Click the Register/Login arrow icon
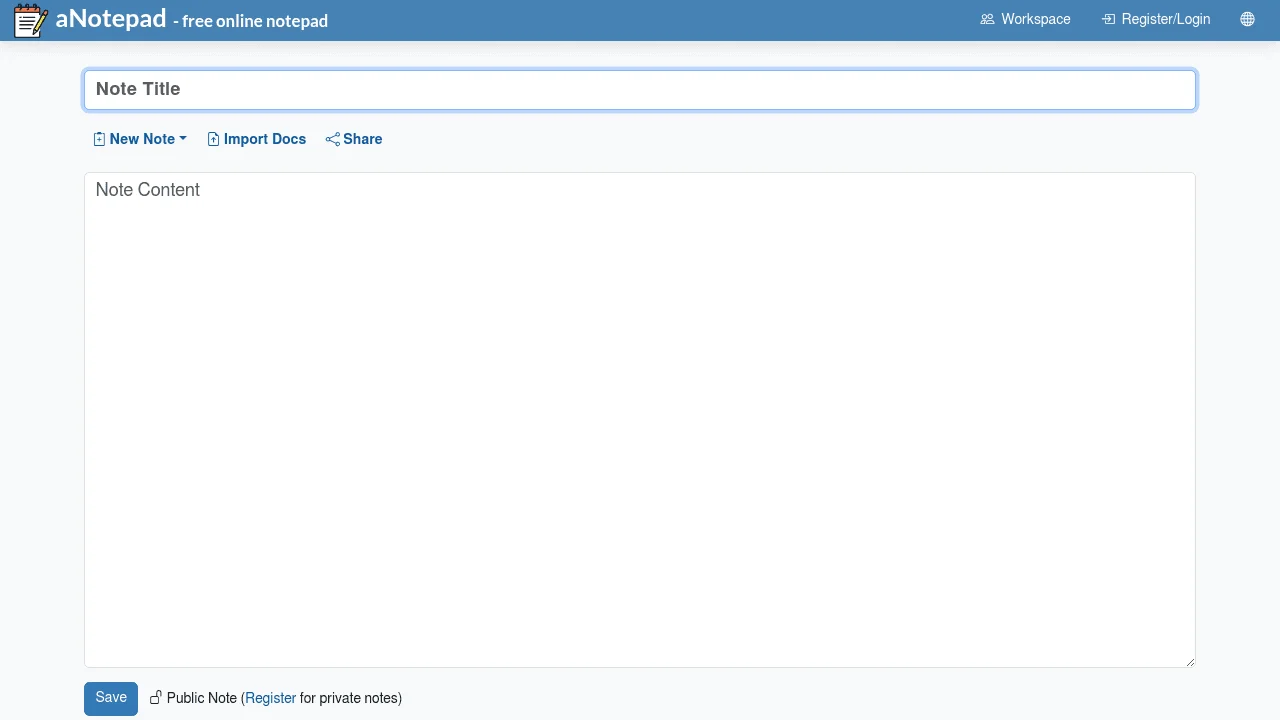This screenshot has height=720, width=1280. [1108, 19]
